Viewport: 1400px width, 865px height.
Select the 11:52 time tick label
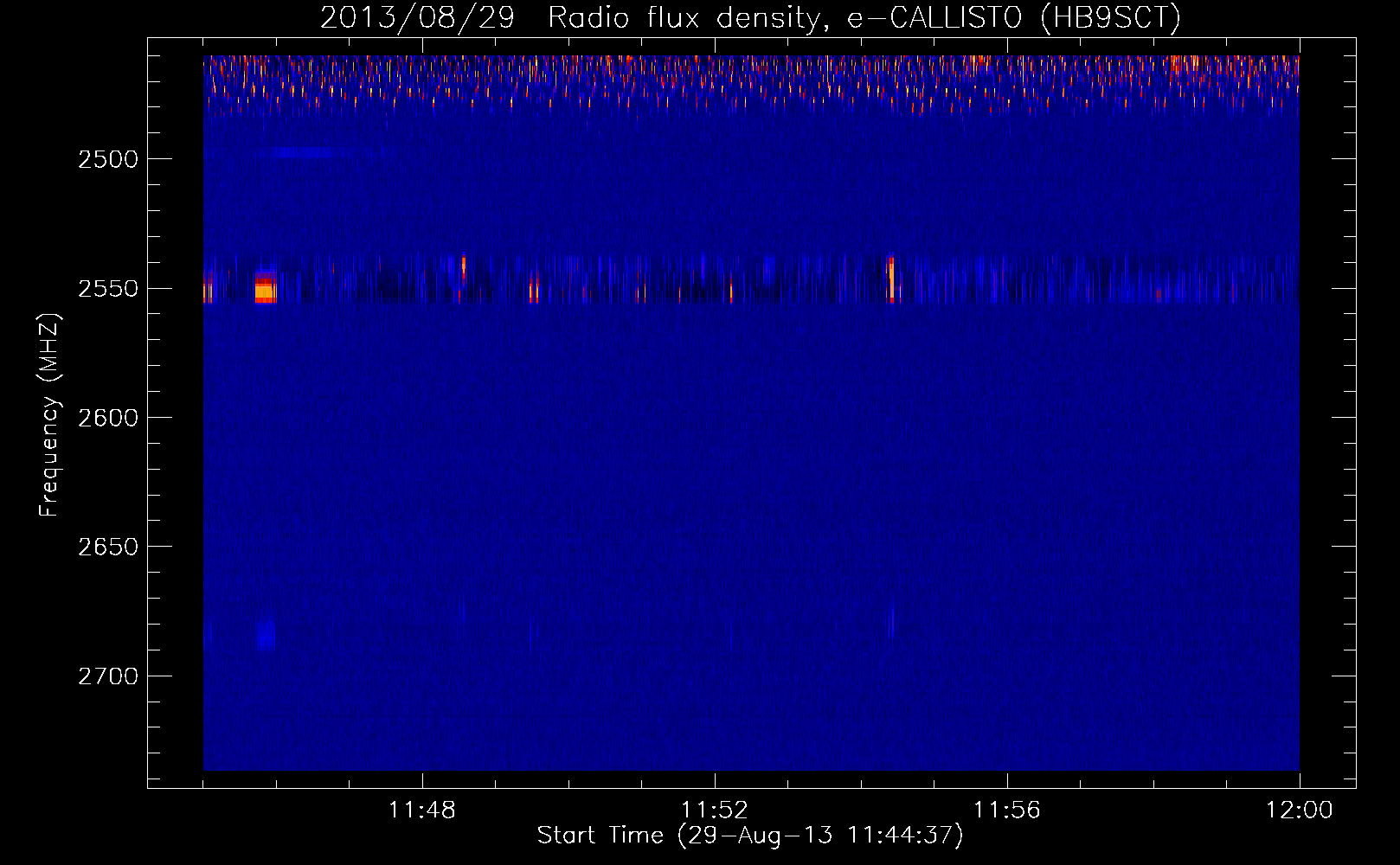coord(715,811)
